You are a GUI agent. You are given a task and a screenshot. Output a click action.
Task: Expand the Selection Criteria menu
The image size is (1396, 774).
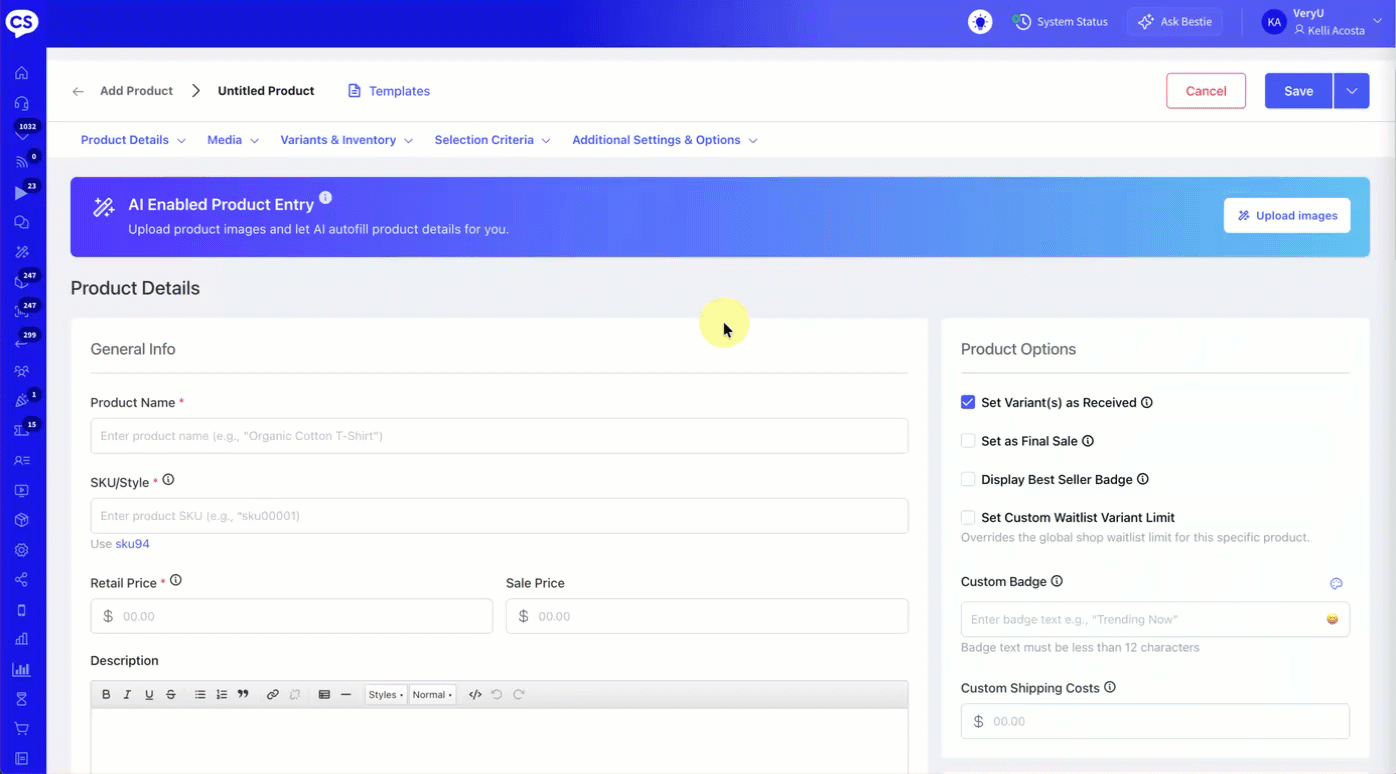(493, 140)
